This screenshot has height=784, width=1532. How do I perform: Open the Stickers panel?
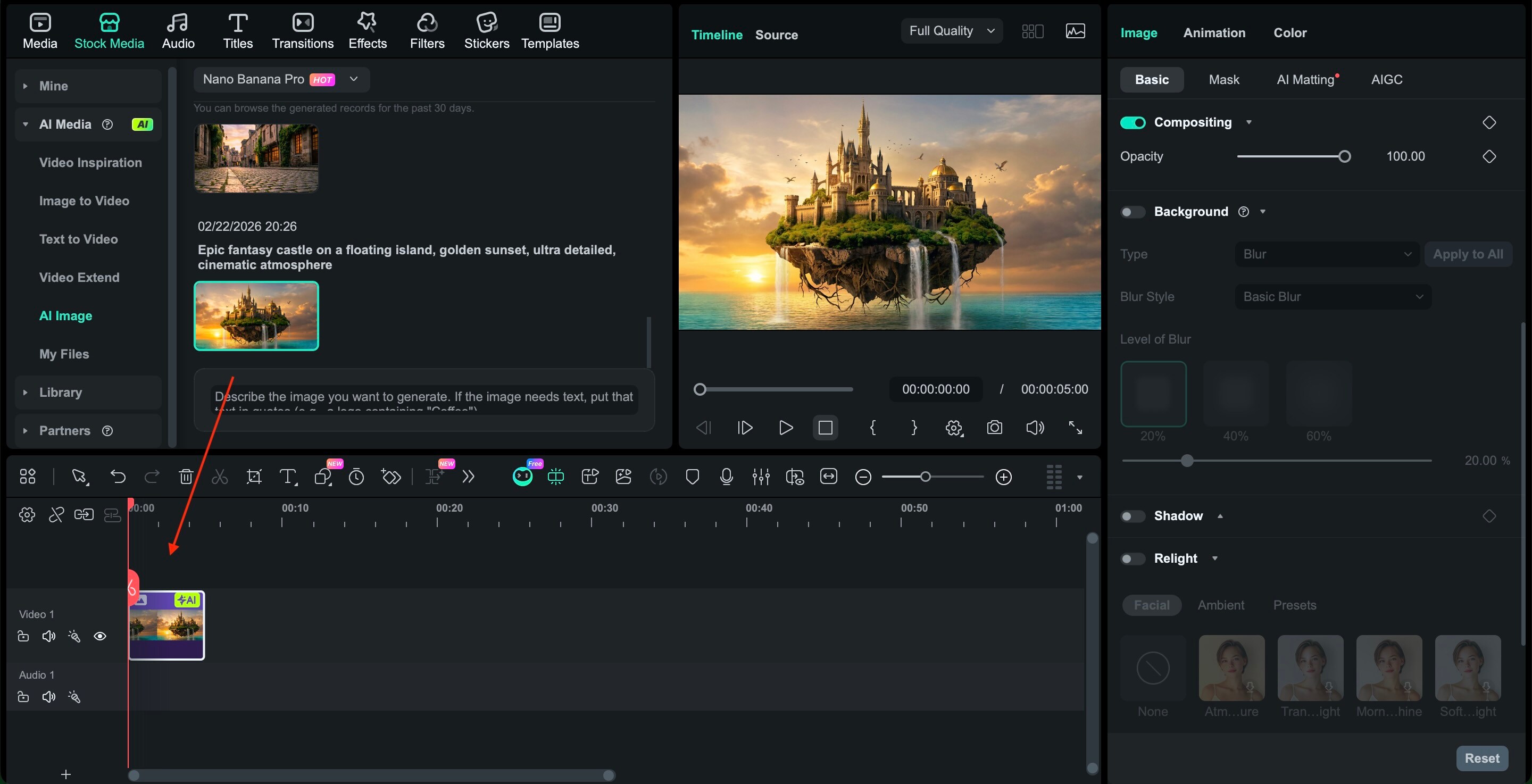[486, 31]
